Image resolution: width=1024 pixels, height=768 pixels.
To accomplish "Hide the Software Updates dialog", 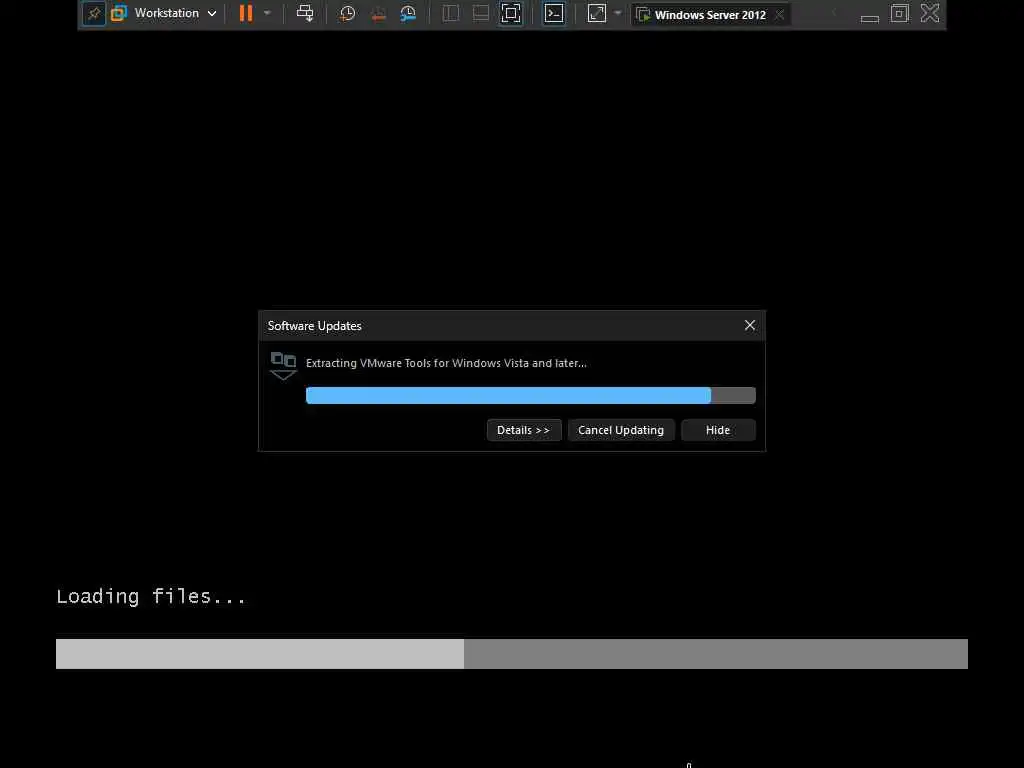I will (718, 430).
